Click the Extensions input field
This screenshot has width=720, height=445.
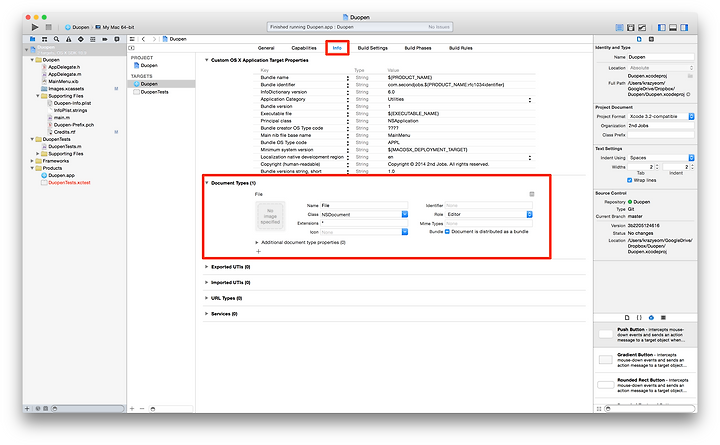364,223
